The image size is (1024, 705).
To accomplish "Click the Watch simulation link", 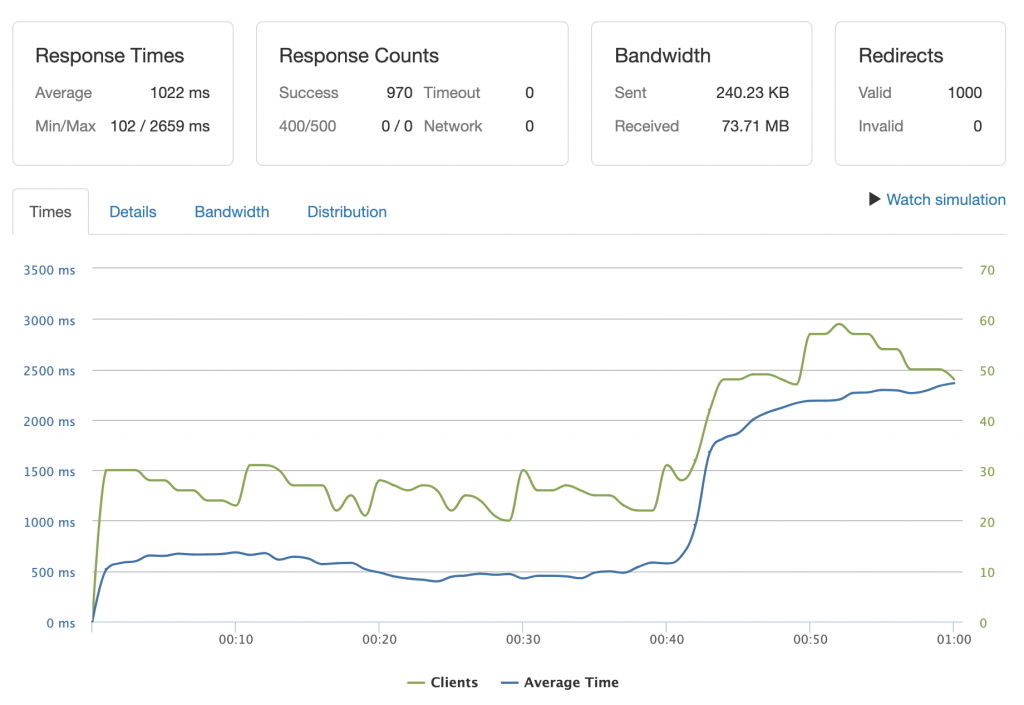I will pyautogui.click(x=946, y=200).
